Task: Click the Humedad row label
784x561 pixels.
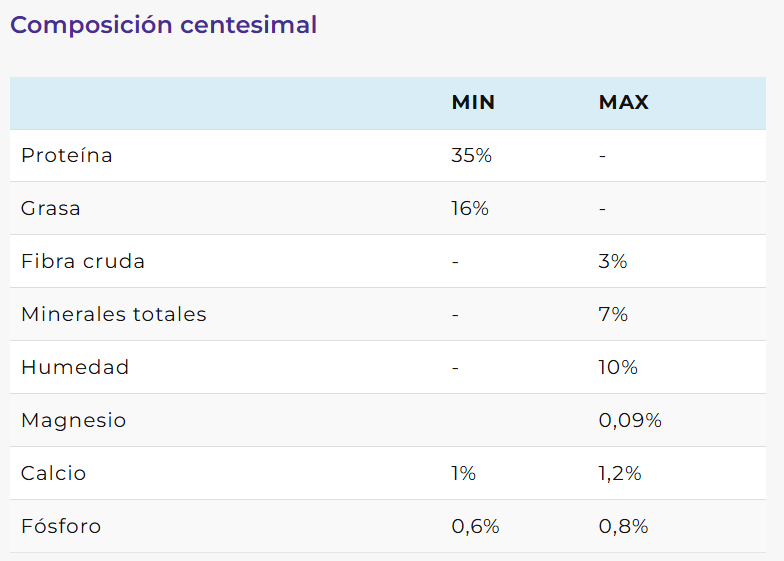Action: (x=75, y=368)
